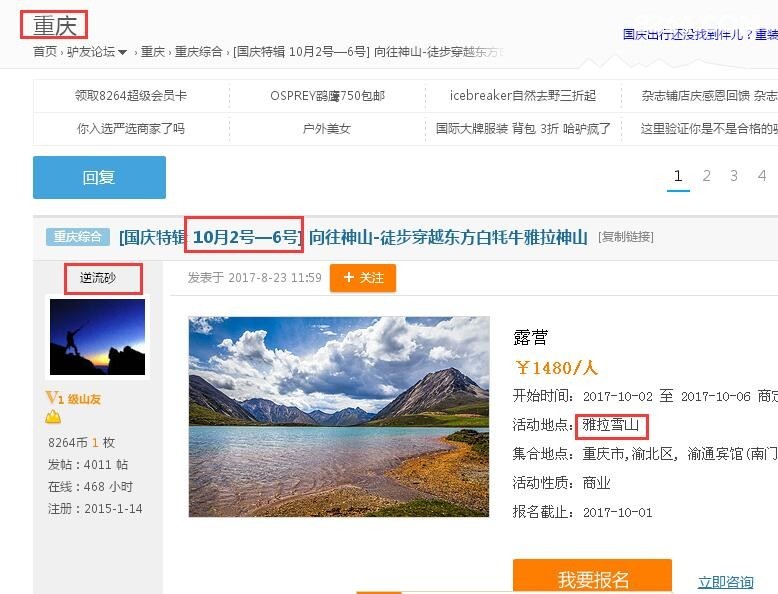Open the OSPREY骼鹰750包邮 promo link
The image size is (778, 594).
click(x=327, y=96)
